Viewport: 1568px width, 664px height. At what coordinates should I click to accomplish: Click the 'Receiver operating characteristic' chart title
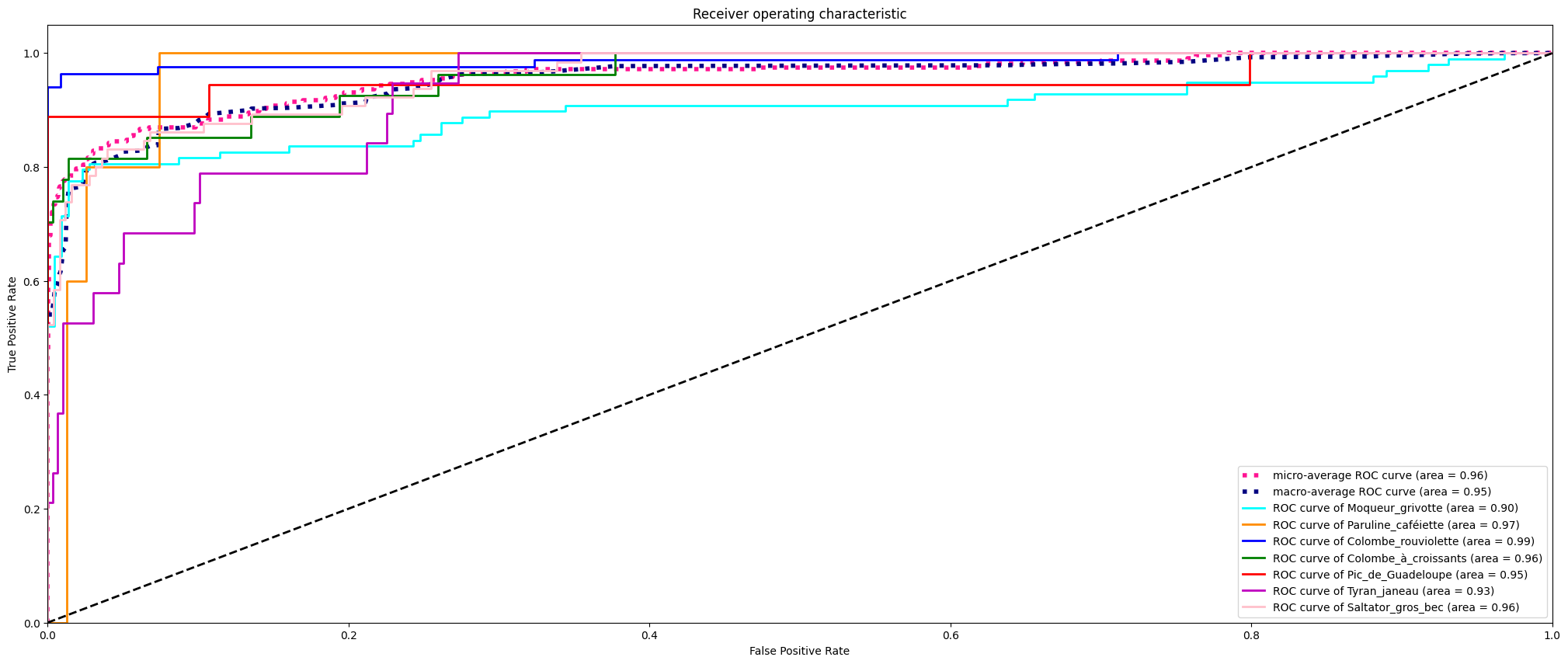tap(799, 14)
